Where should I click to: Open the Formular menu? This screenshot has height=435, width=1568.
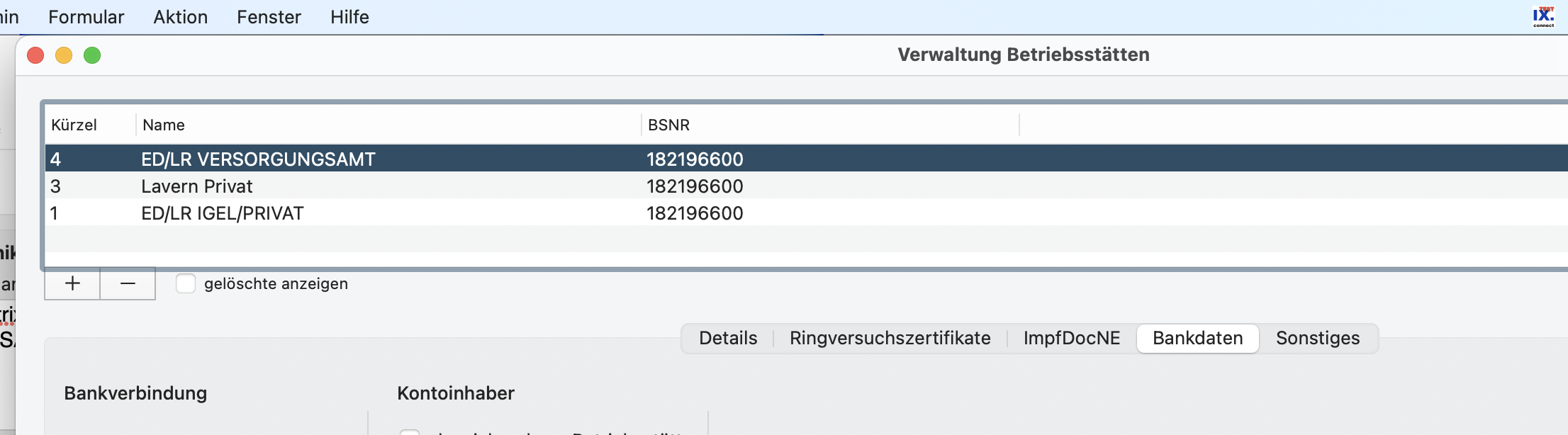point(86,17)
